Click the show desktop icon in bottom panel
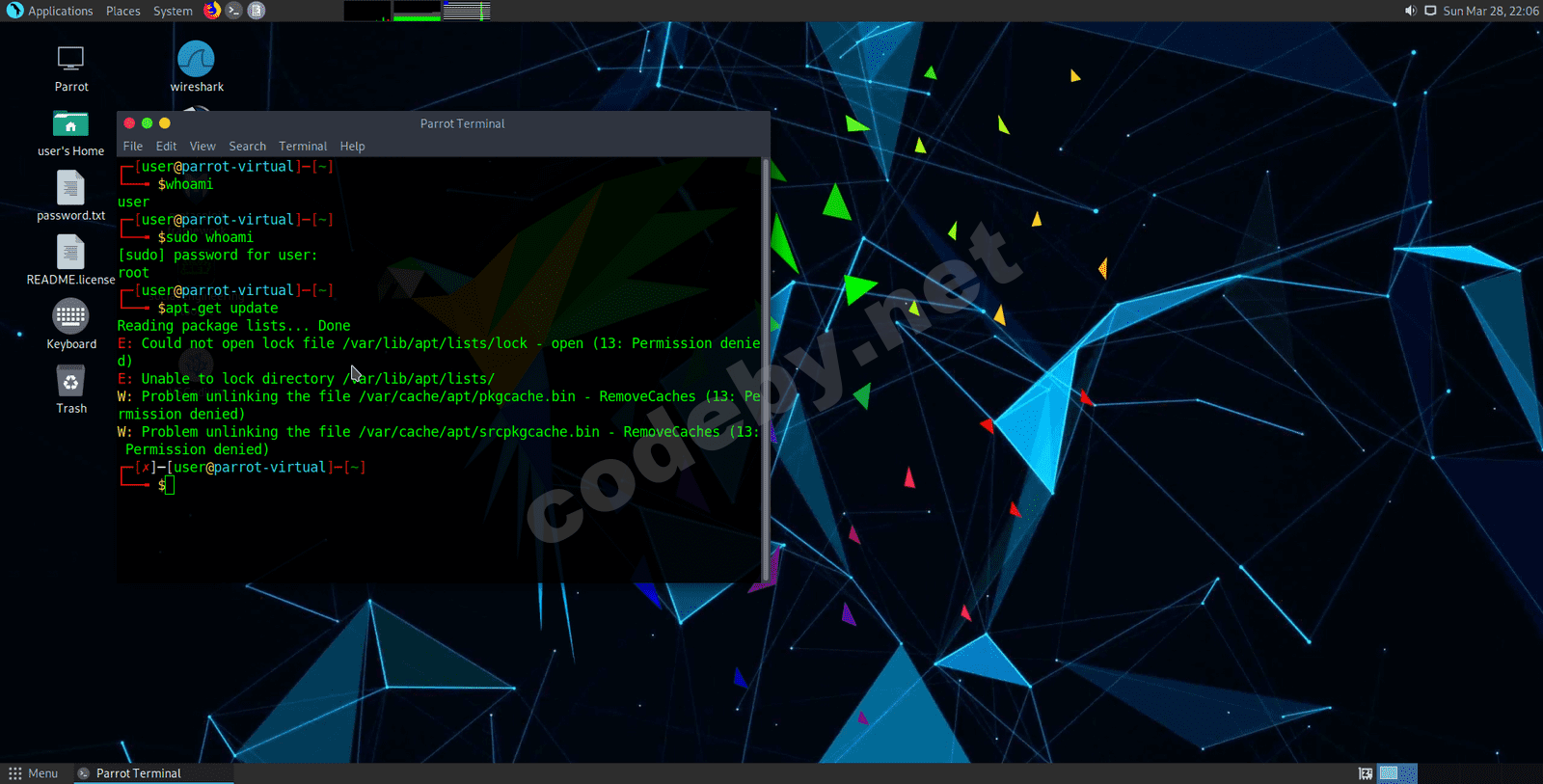The height and width of the screenshot is (784, 1543). click(x=1365, y=773)
